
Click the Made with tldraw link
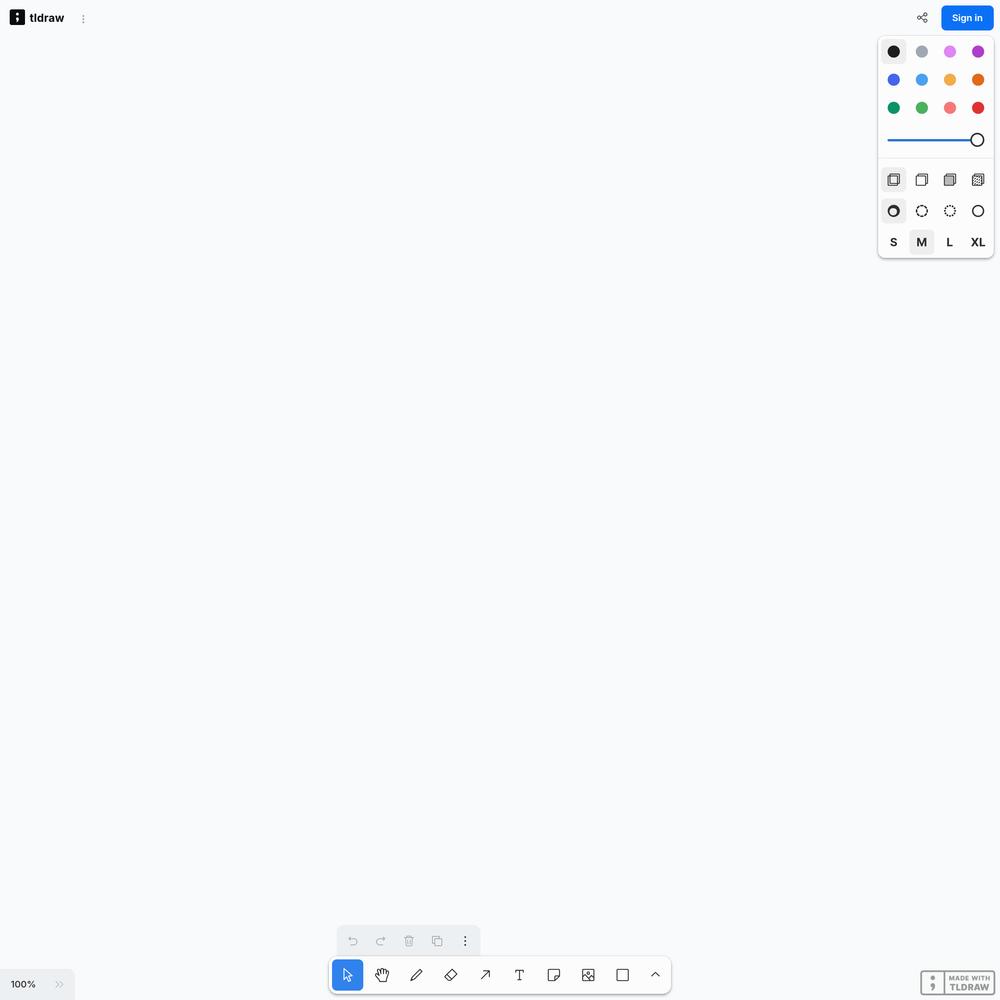tap(957, 983)
